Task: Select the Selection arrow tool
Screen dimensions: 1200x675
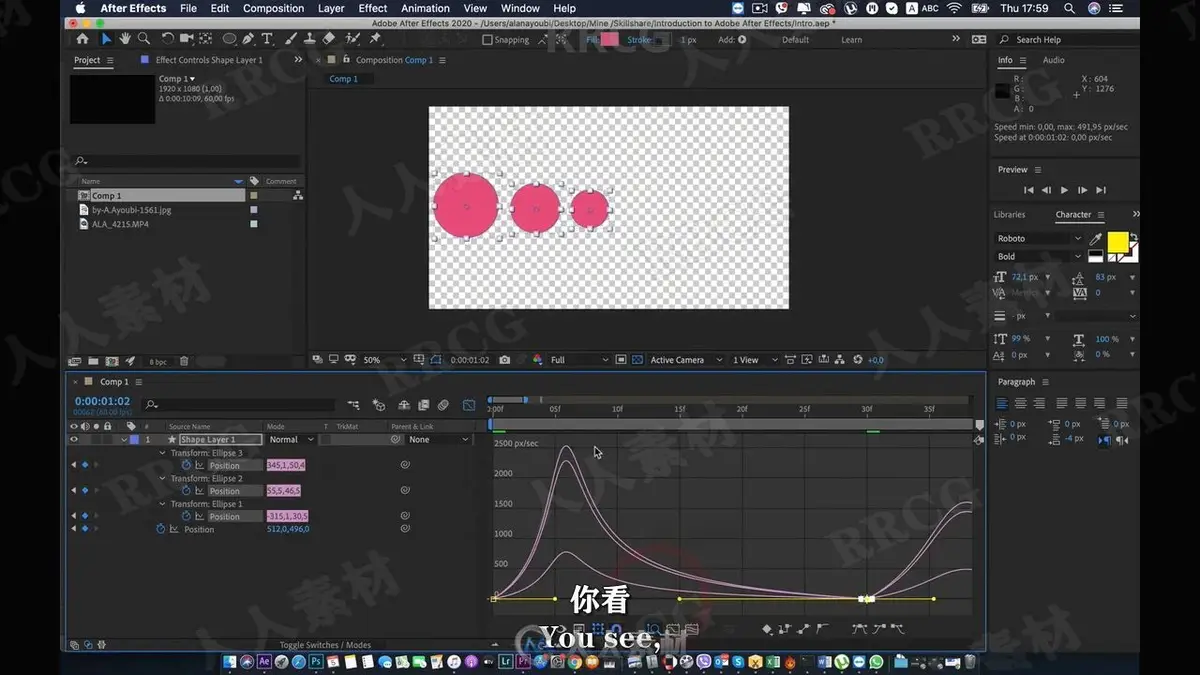Action: coord(106,39)
